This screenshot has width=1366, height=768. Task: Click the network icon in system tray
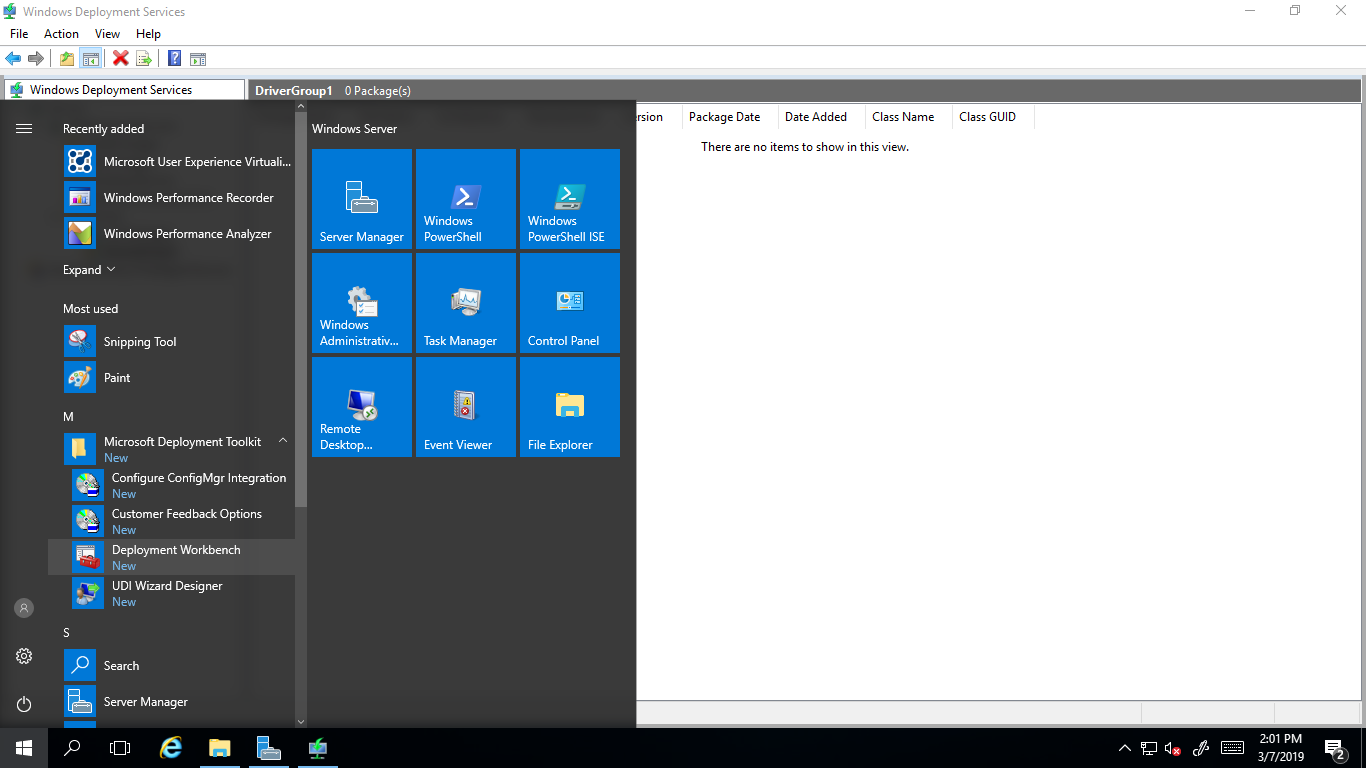(x=1149, y=748)
